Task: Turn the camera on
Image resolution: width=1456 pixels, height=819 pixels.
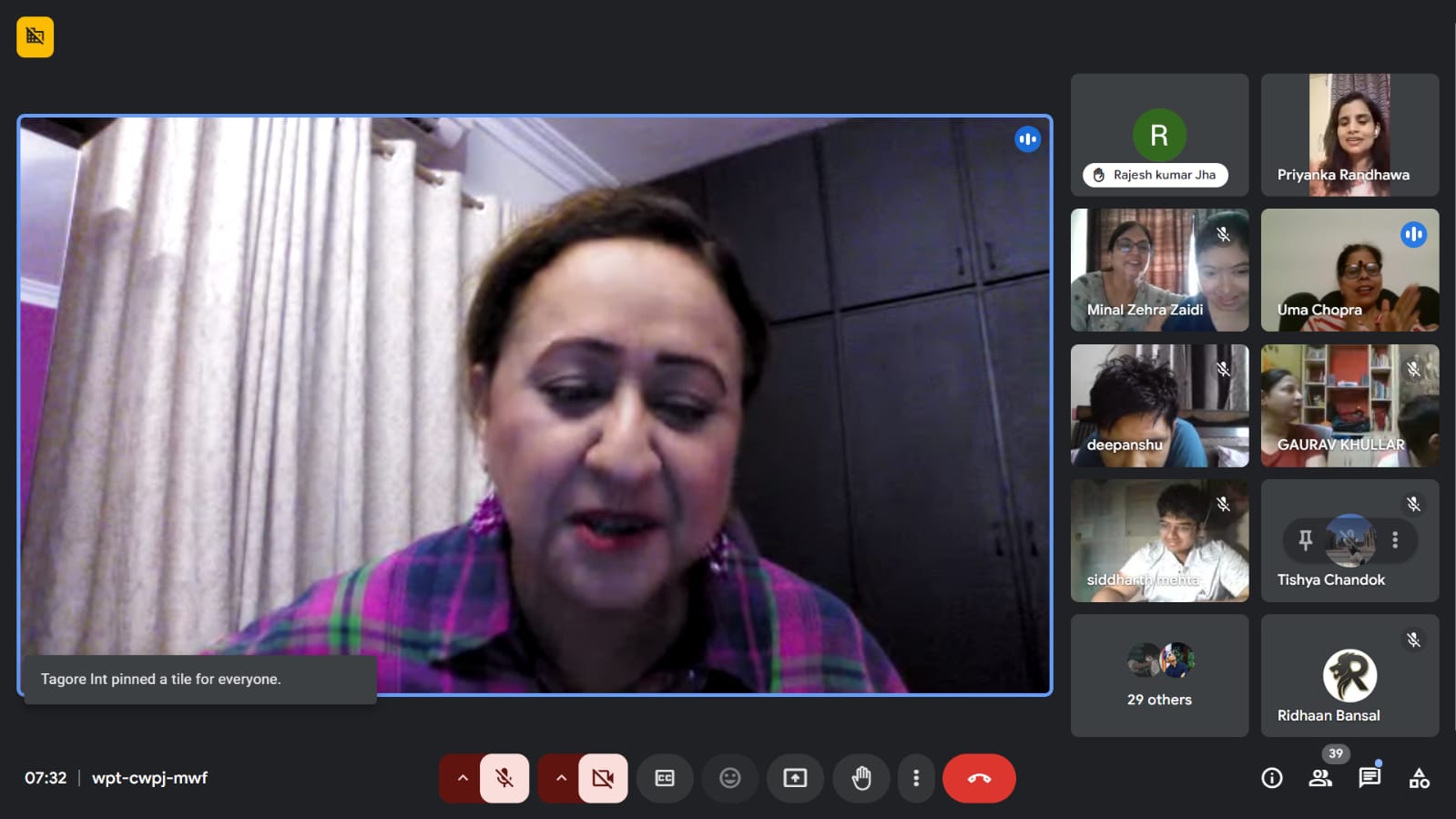Action: [x=603, y=778]
